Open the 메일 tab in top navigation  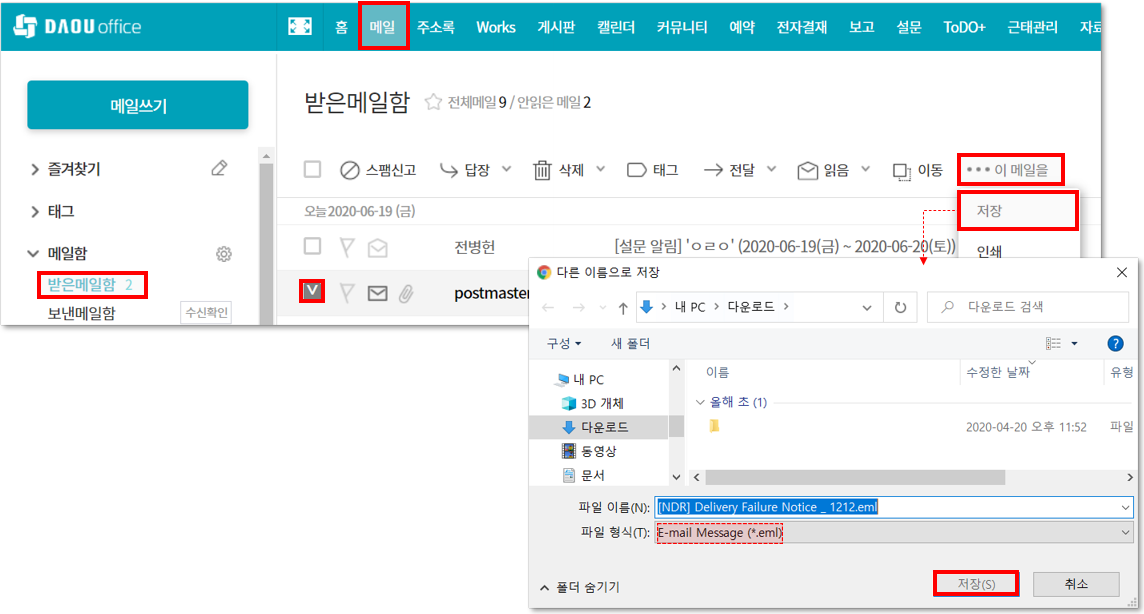click(x=382, y=27)
